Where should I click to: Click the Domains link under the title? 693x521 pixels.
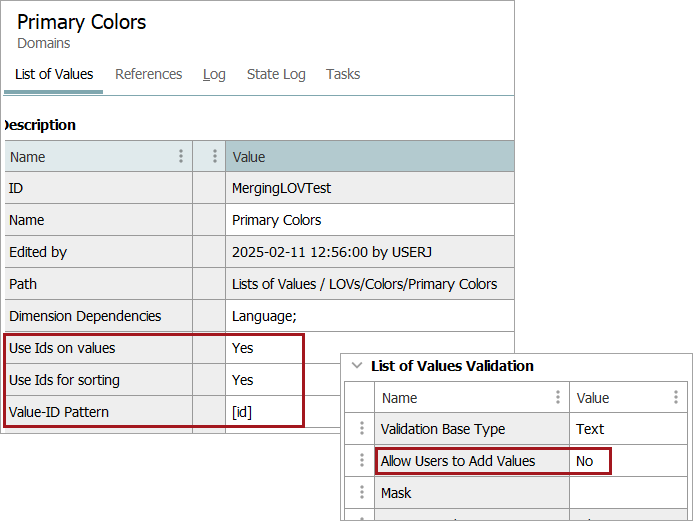pyautogui.click(x=43, y=43)
